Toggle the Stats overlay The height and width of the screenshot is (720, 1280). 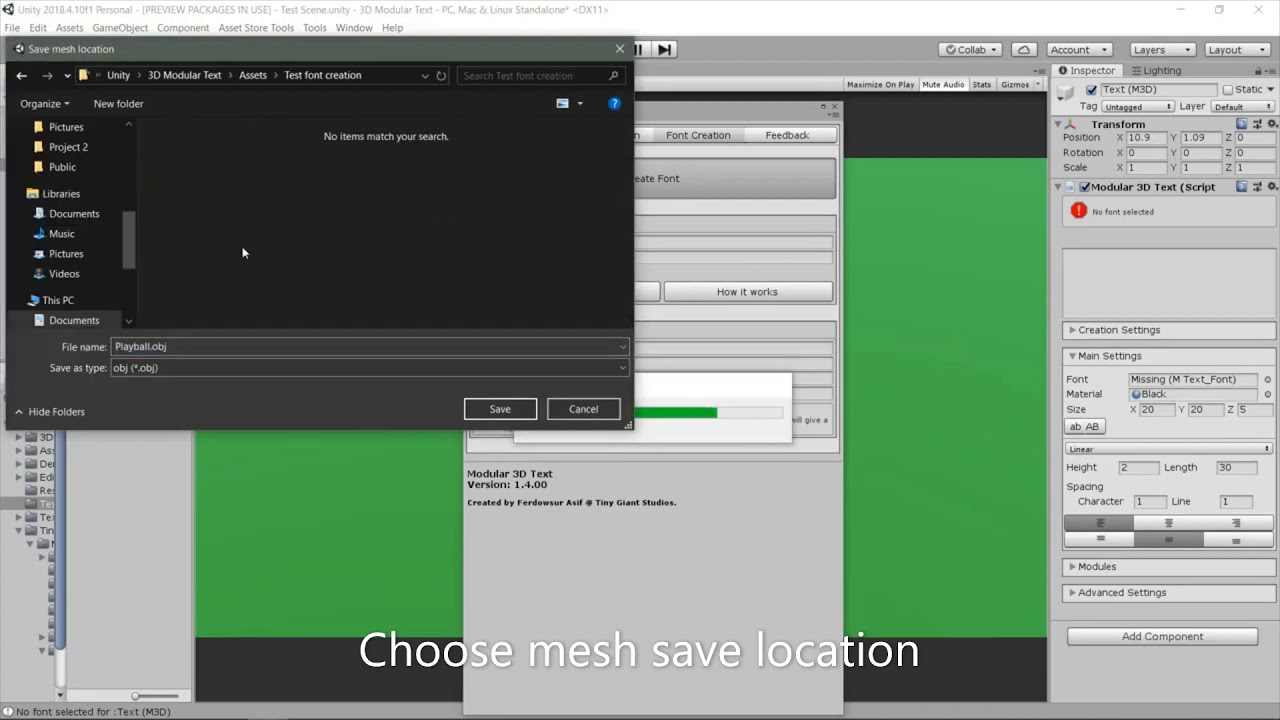pos(982,85)
